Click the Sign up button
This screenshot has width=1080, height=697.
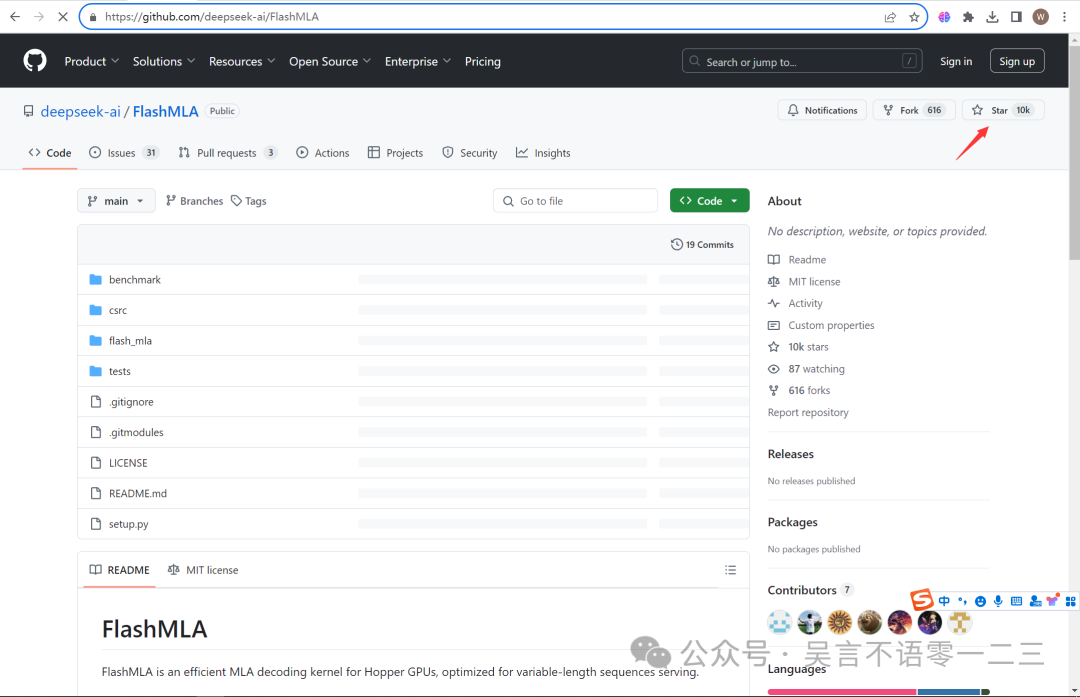coord(1017,61)
